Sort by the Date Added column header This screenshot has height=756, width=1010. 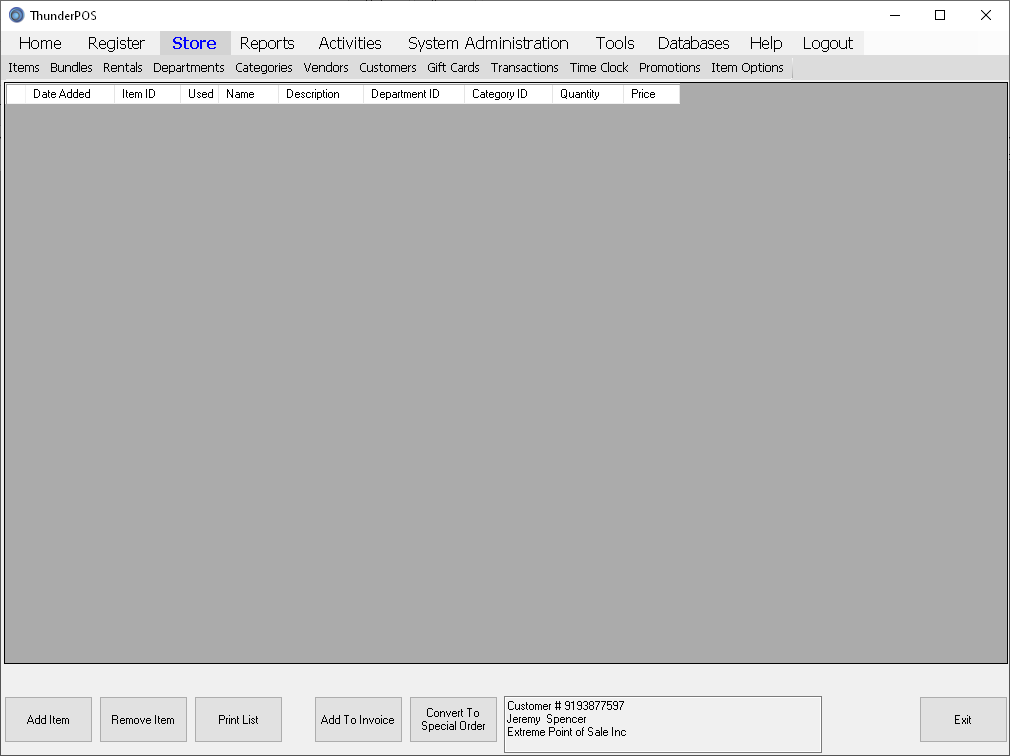[62, 94]
